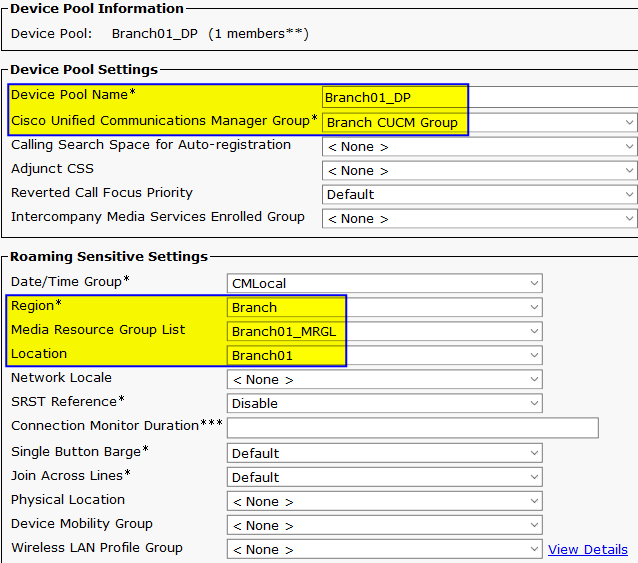
Task: Open the Single Button Barge dropdown
Action: (x=385, y=453)
